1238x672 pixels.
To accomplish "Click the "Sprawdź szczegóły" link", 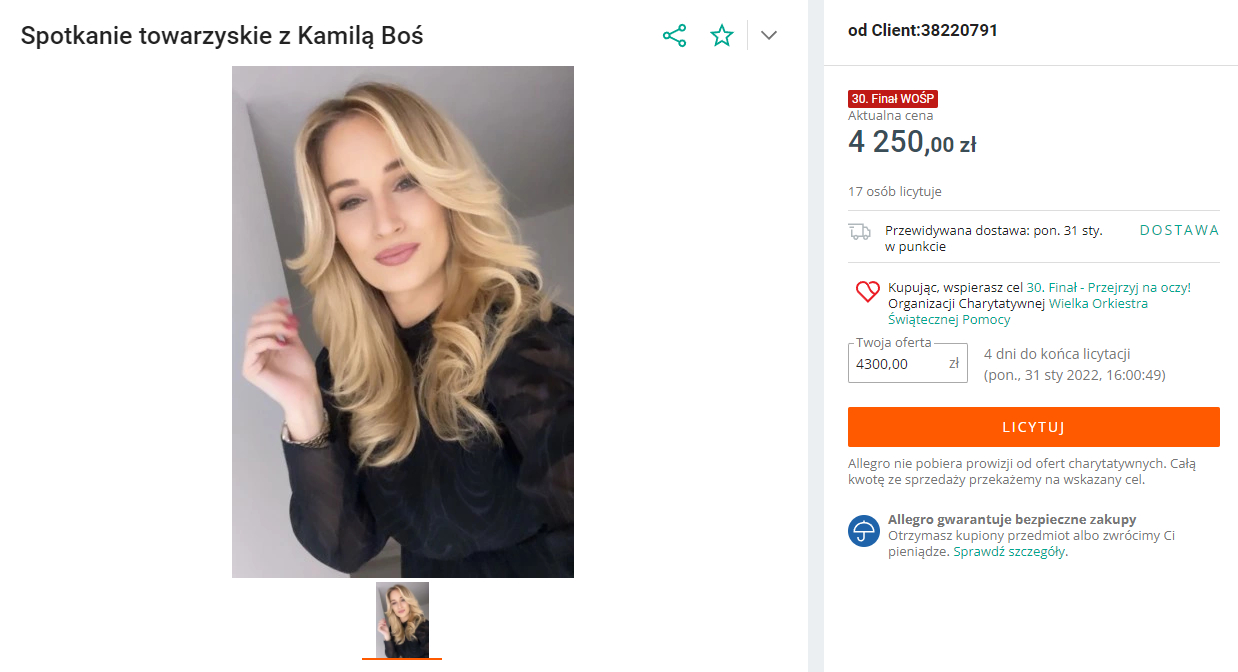I will pyautogui.click(x=1009, y=551).
